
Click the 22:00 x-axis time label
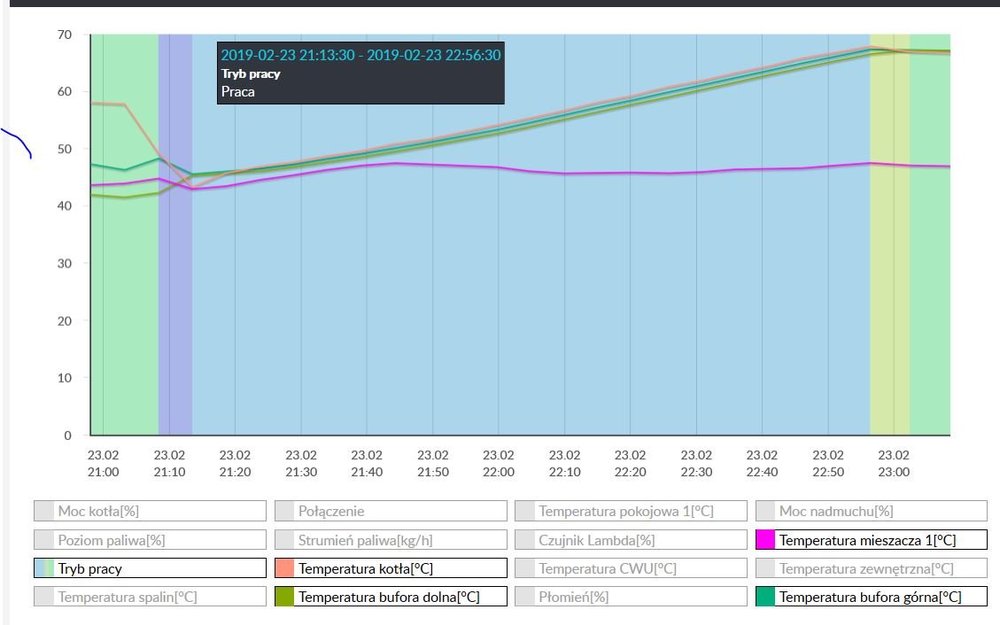point(498,462)
